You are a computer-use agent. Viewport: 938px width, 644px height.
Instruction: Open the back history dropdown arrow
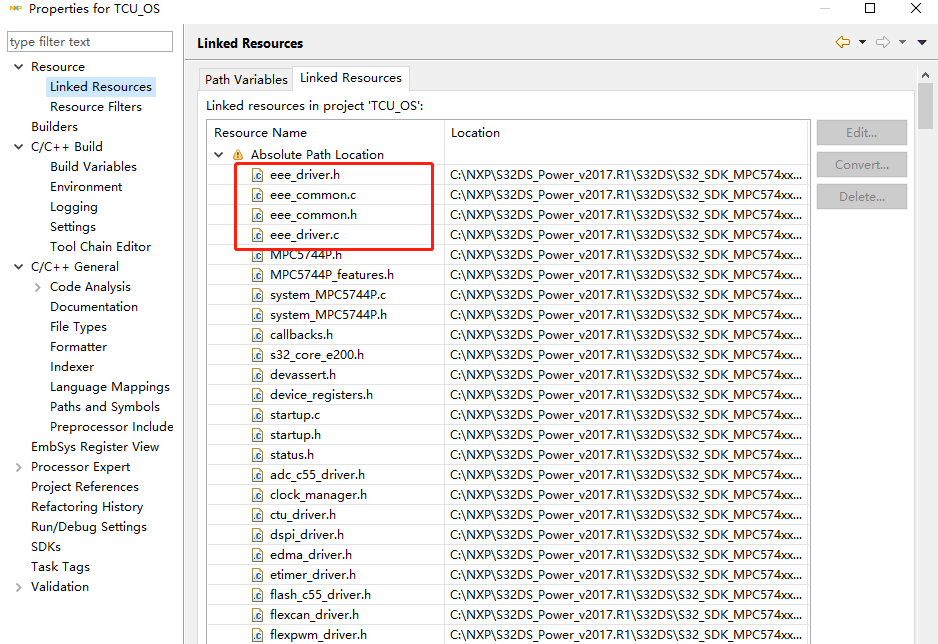(x=862, y=42)
